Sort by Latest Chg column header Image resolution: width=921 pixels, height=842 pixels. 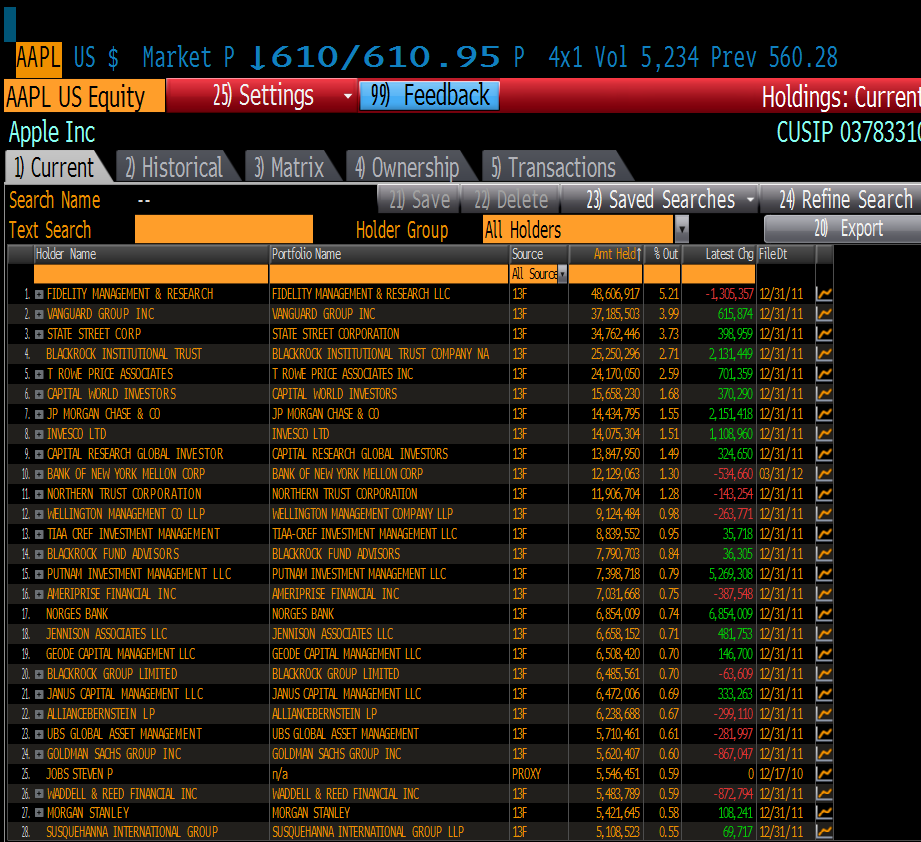point(718,254)
